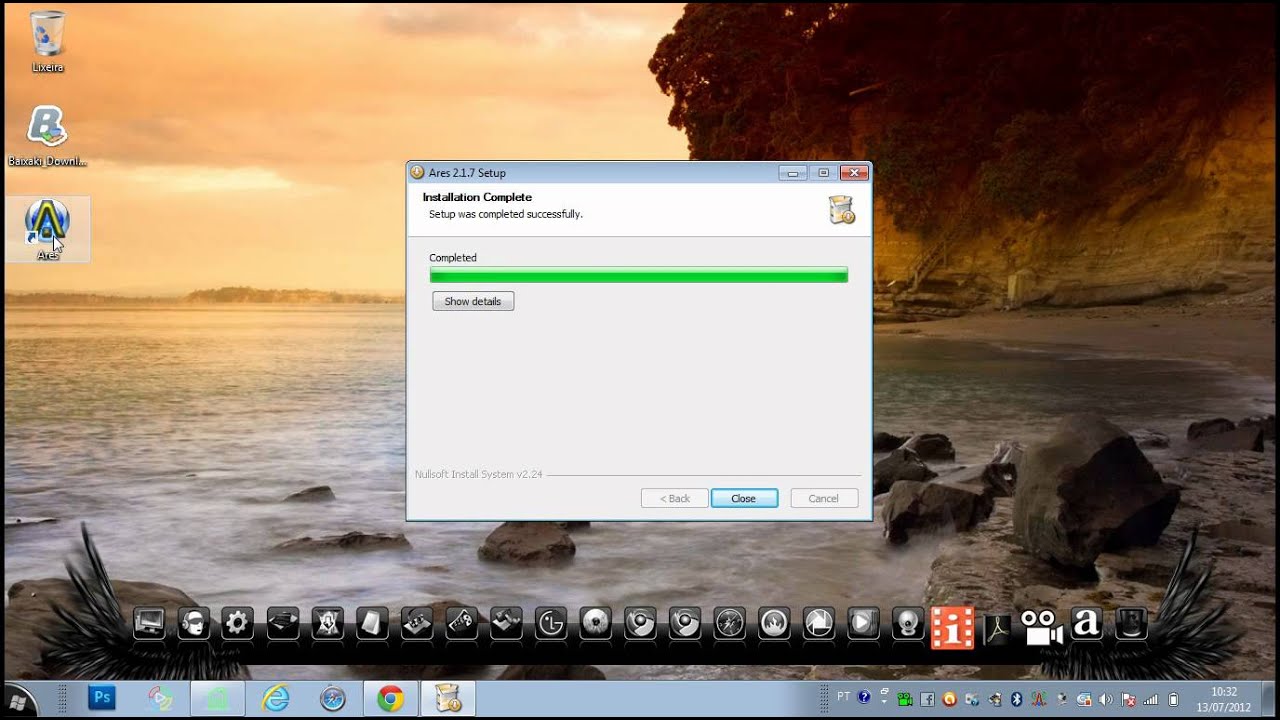This screenshot has width=1280, height=720.
Task: Click the Action Center flag tray icon
Action: point(1128,699)
